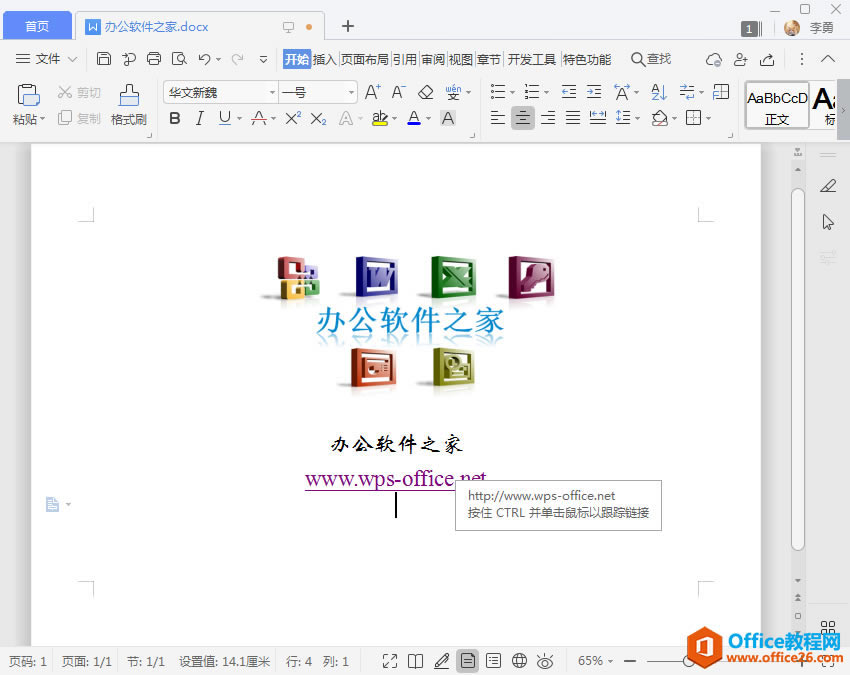Viewport: 850px width, 675px height.
Task: Click the share export icon
Action: pos(767,59)
